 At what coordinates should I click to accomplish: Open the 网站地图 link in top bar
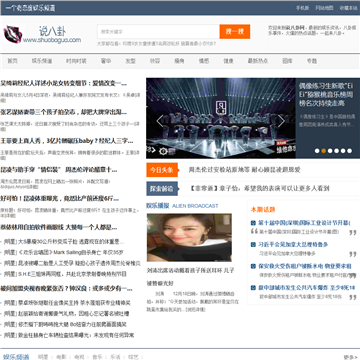tap(324, 8)
